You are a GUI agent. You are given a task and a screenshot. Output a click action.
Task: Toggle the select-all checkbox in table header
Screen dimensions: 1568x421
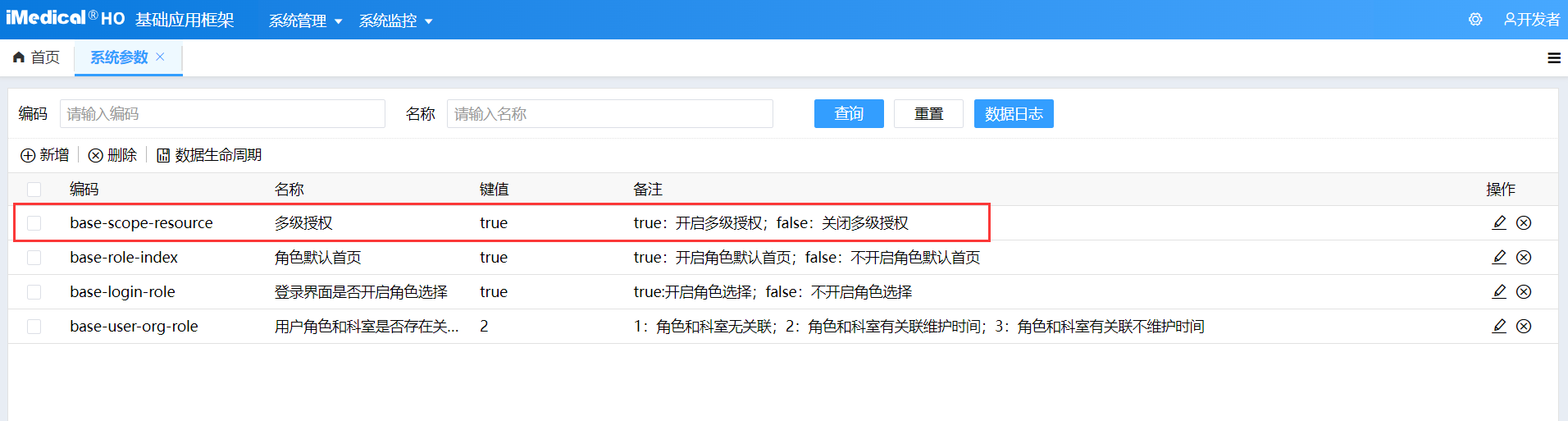pyautogui.click(x=34, y=190)
